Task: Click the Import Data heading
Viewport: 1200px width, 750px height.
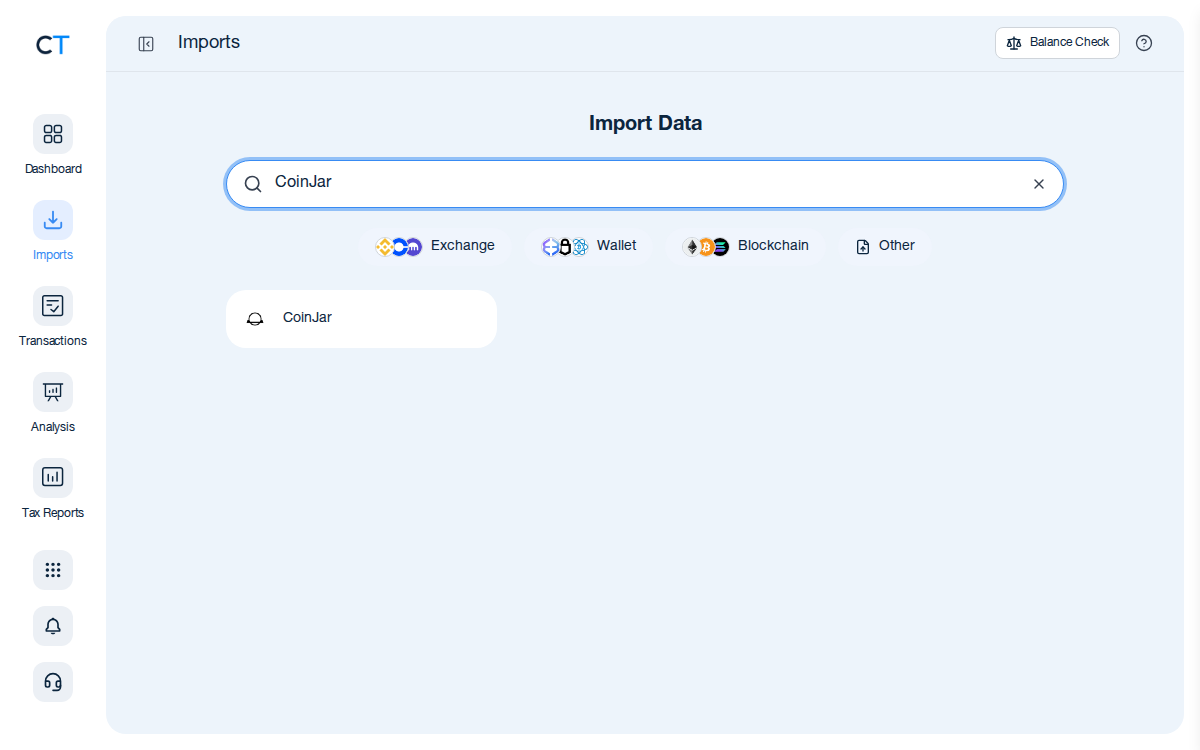Action: (x=645, y=123)
